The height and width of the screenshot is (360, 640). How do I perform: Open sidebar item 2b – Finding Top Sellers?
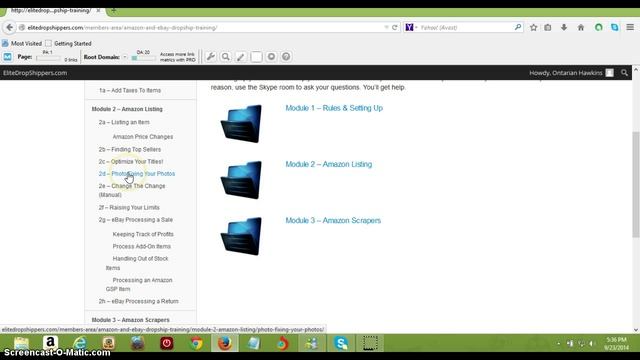click(130, 149)
